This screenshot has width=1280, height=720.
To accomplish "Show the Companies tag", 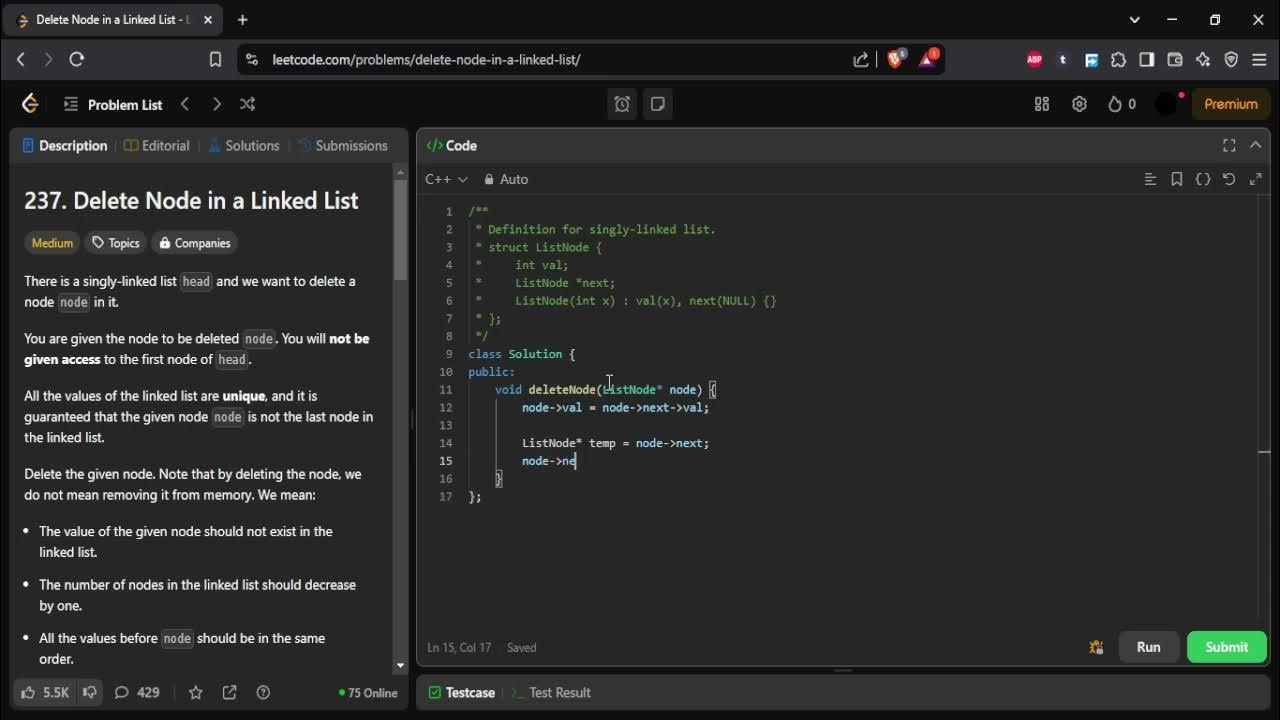I will 195,243.
